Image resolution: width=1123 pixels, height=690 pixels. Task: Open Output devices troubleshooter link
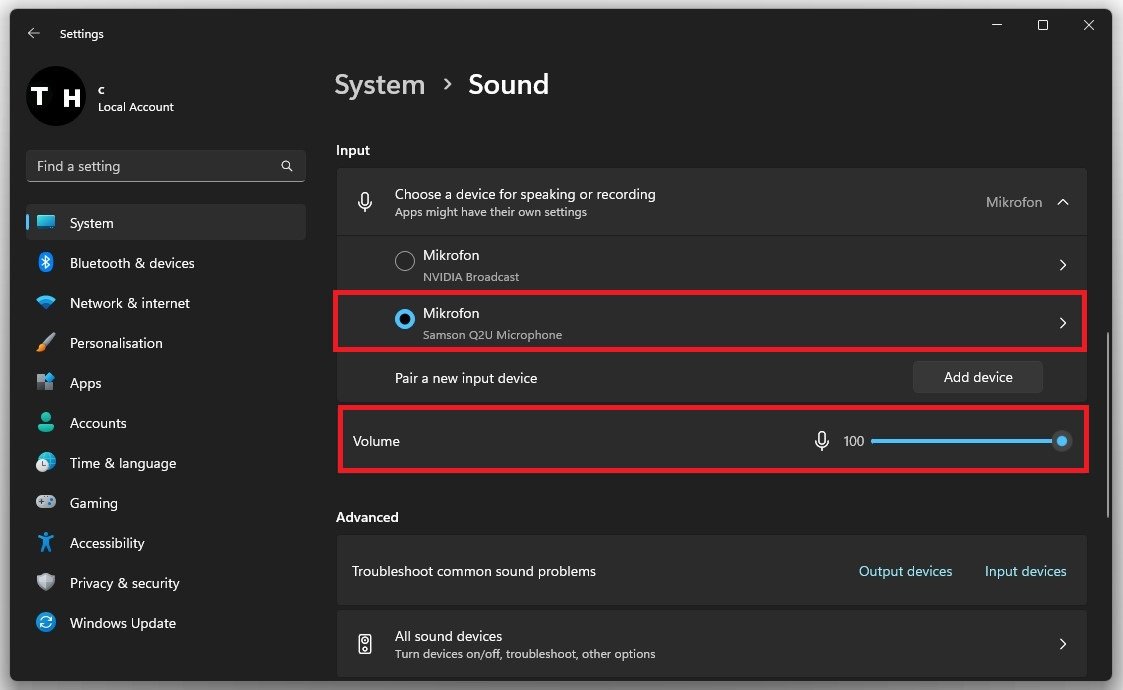point(905,571)
